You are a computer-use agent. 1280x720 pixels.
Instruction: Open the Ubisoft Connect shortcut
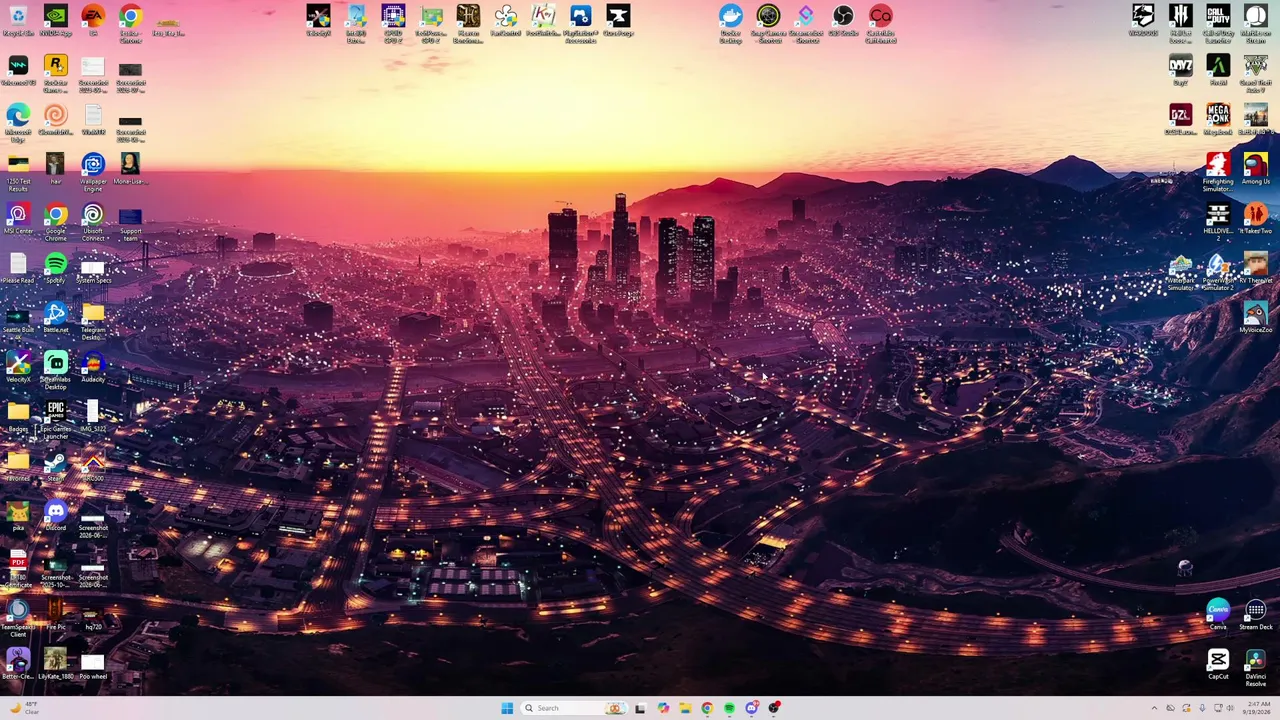pos(93,223)
